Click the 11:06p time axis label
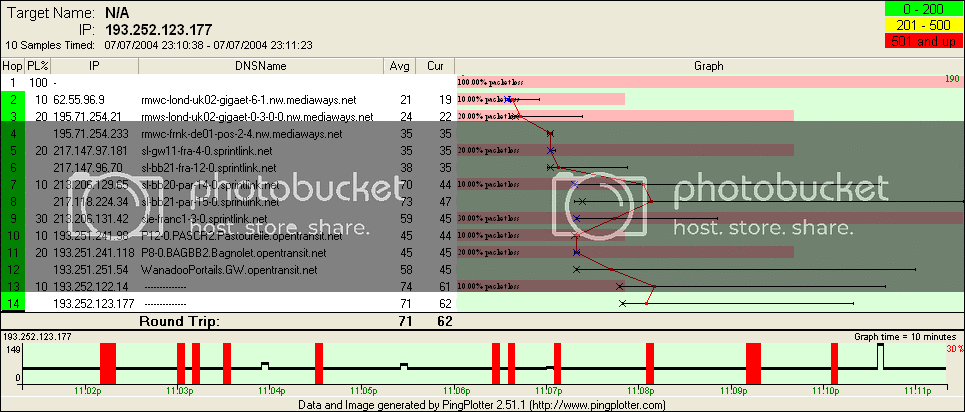 coord(457,390)
